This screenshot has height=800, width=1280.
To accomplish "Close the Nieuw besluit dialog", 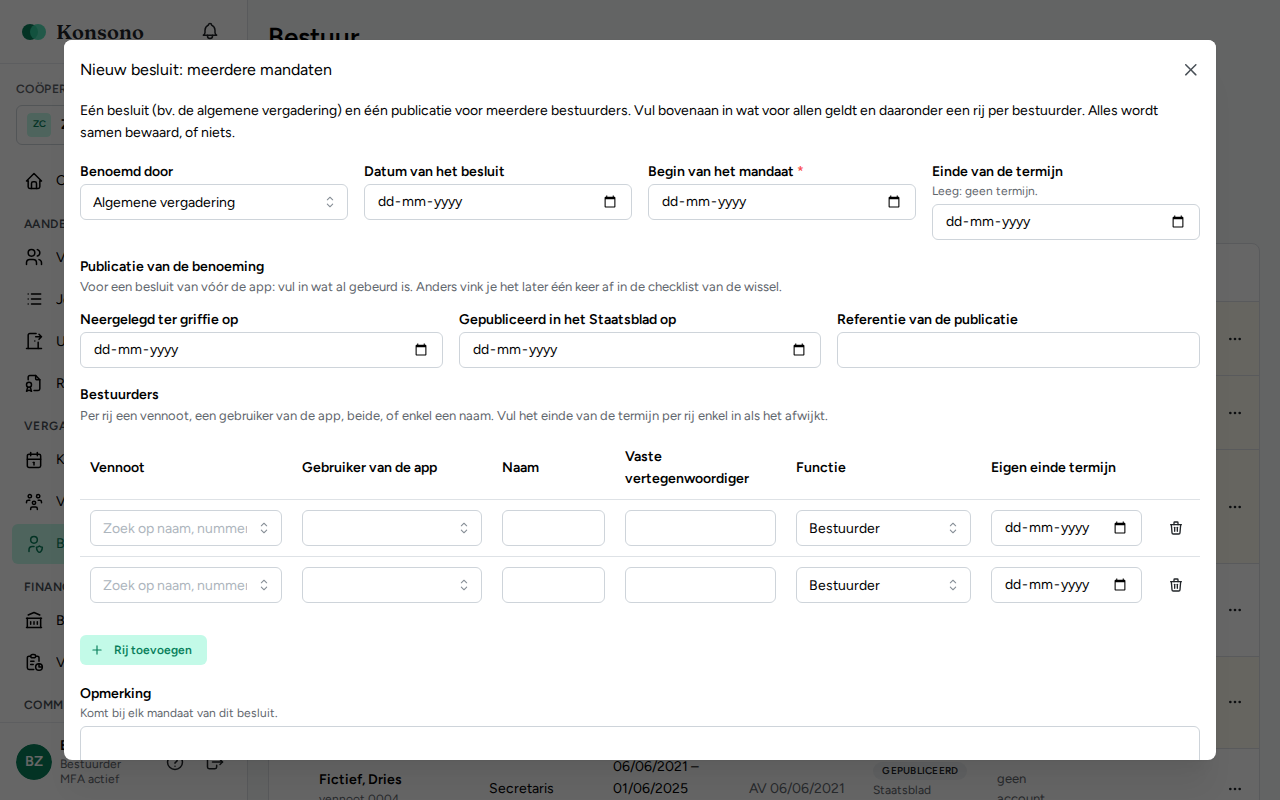I will point(1190,70).
